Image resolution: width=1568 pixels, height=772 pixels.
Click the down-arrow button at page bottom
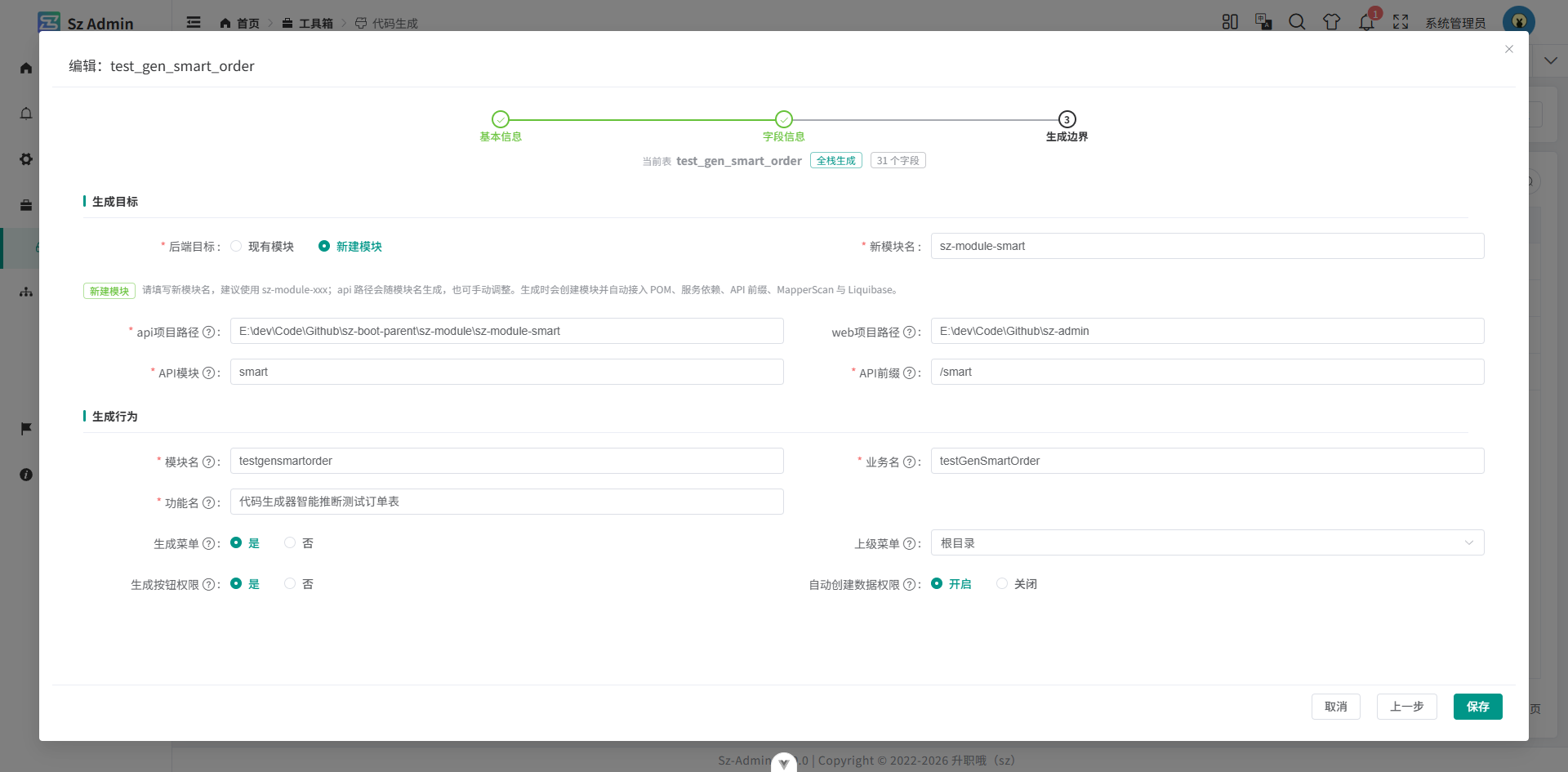[x=784, y=763]
